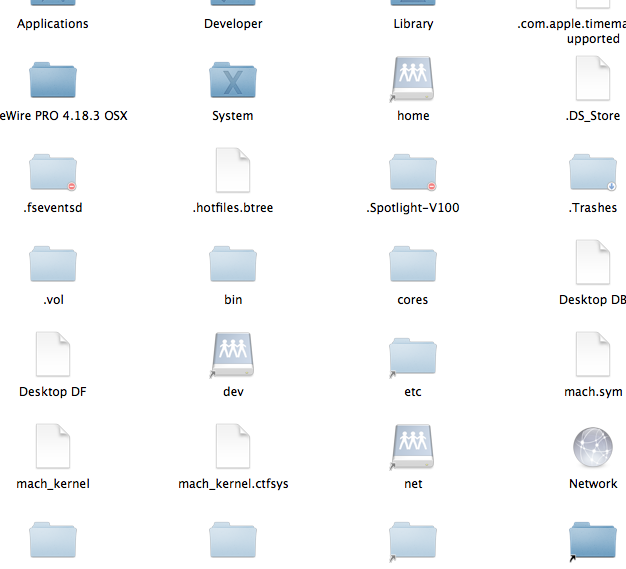Click the mach.sym file icon
The height and width of the screenshot is (569, 626).
click(593, 354)
